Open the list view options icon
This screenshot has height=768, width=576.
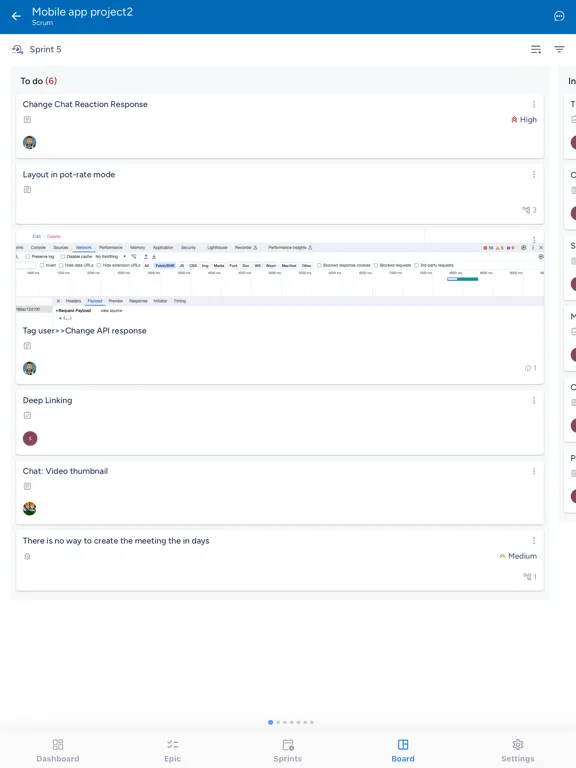coord(536,49)
